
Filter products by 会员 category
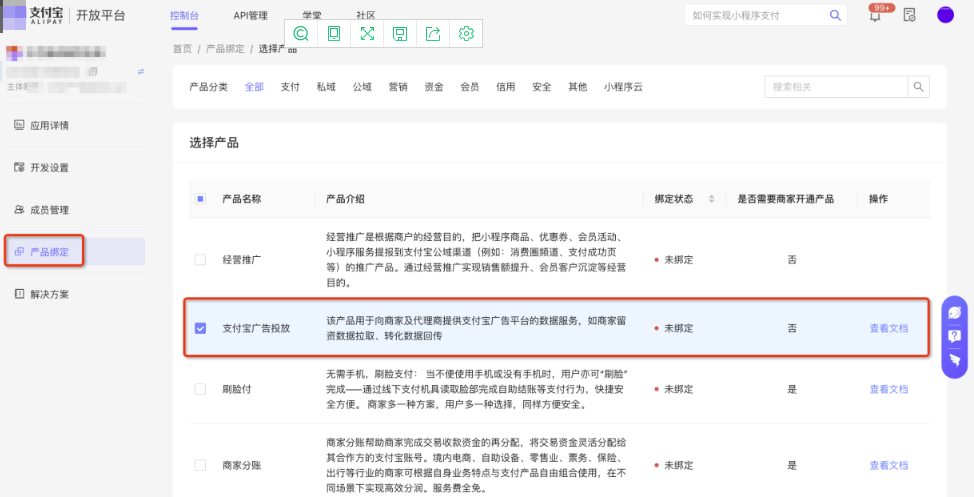[x=470, y=87]
